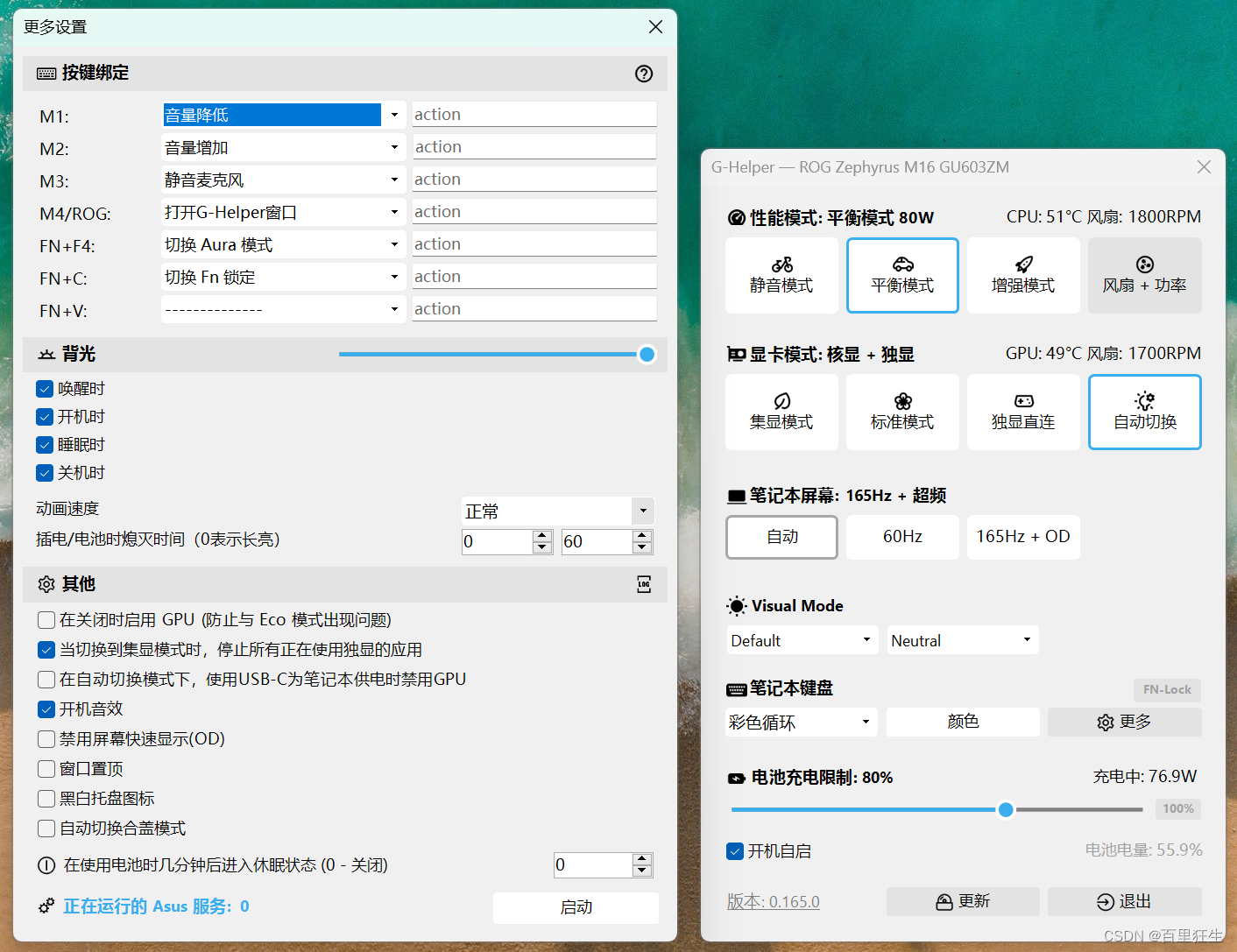Enable 黑白托盘图标 checkbox
Image resolution: width=1237 pixels, height=952 pixels.
click(x=46, y=799)
